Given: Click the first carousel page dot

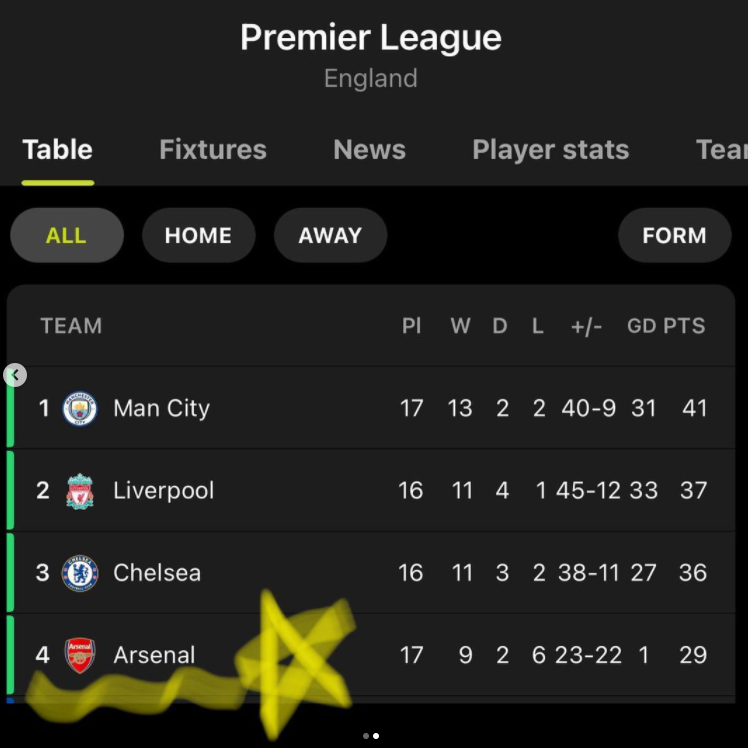Looking at the screenshot, I should 365,736.
